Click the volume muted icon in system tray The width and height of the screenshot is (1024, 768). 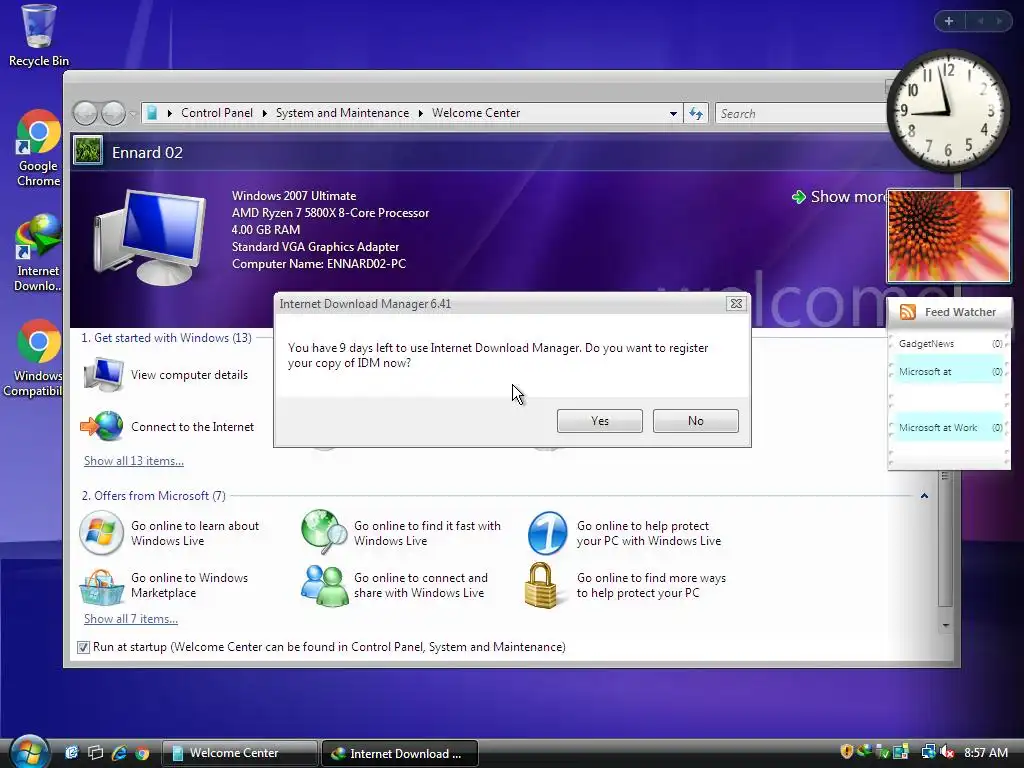tap(947, 752)
